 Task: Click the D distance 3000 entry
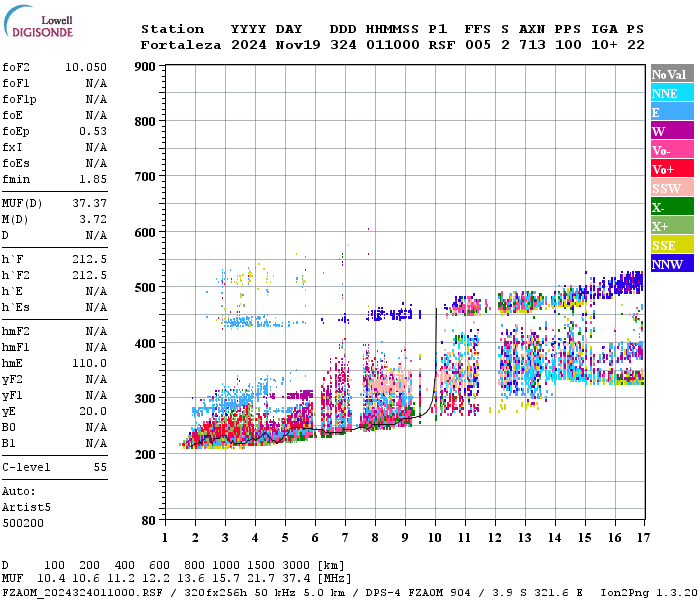296,566
